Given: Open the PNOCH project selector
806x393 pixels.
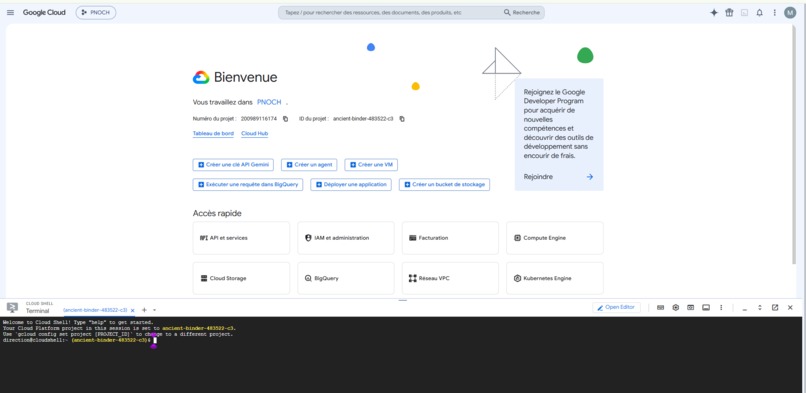Looking at the screenshot, I should pos(96,12).
